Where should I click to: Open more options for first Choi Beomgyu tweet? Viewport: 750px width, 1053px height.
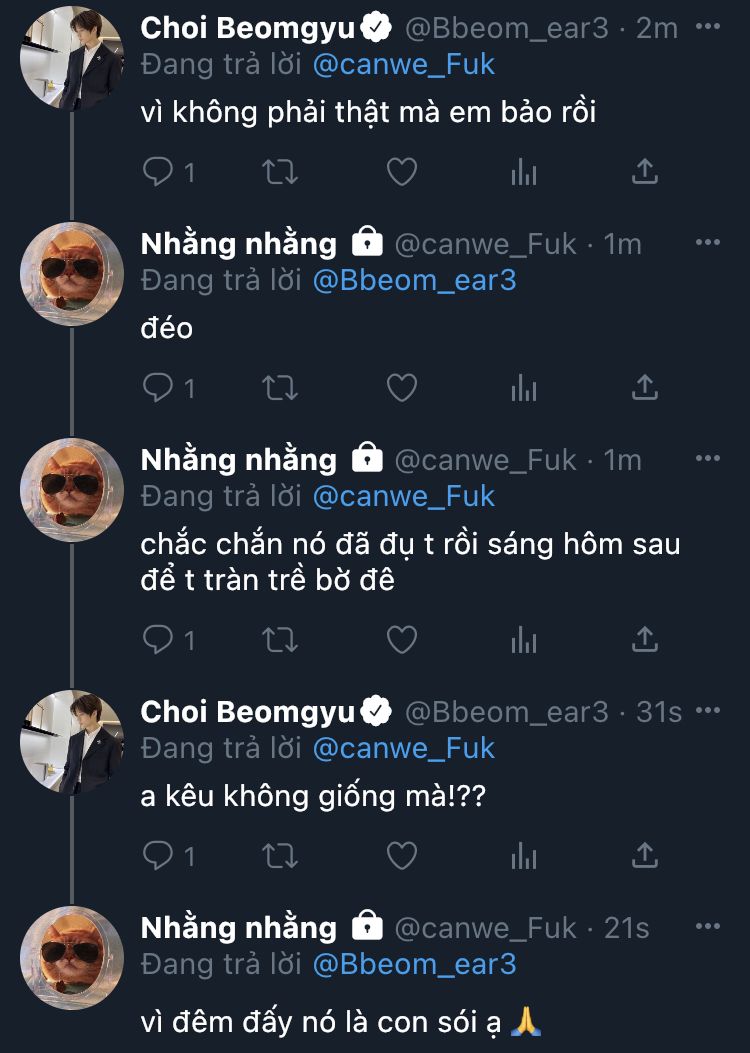(707, 26)
